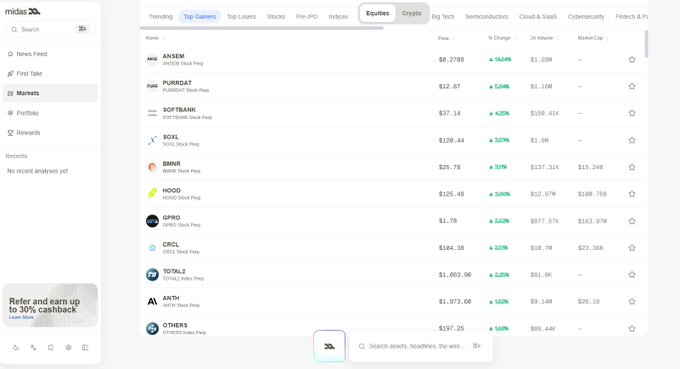
Task: Sort the table by Name column
Action: tap(155, 38)
